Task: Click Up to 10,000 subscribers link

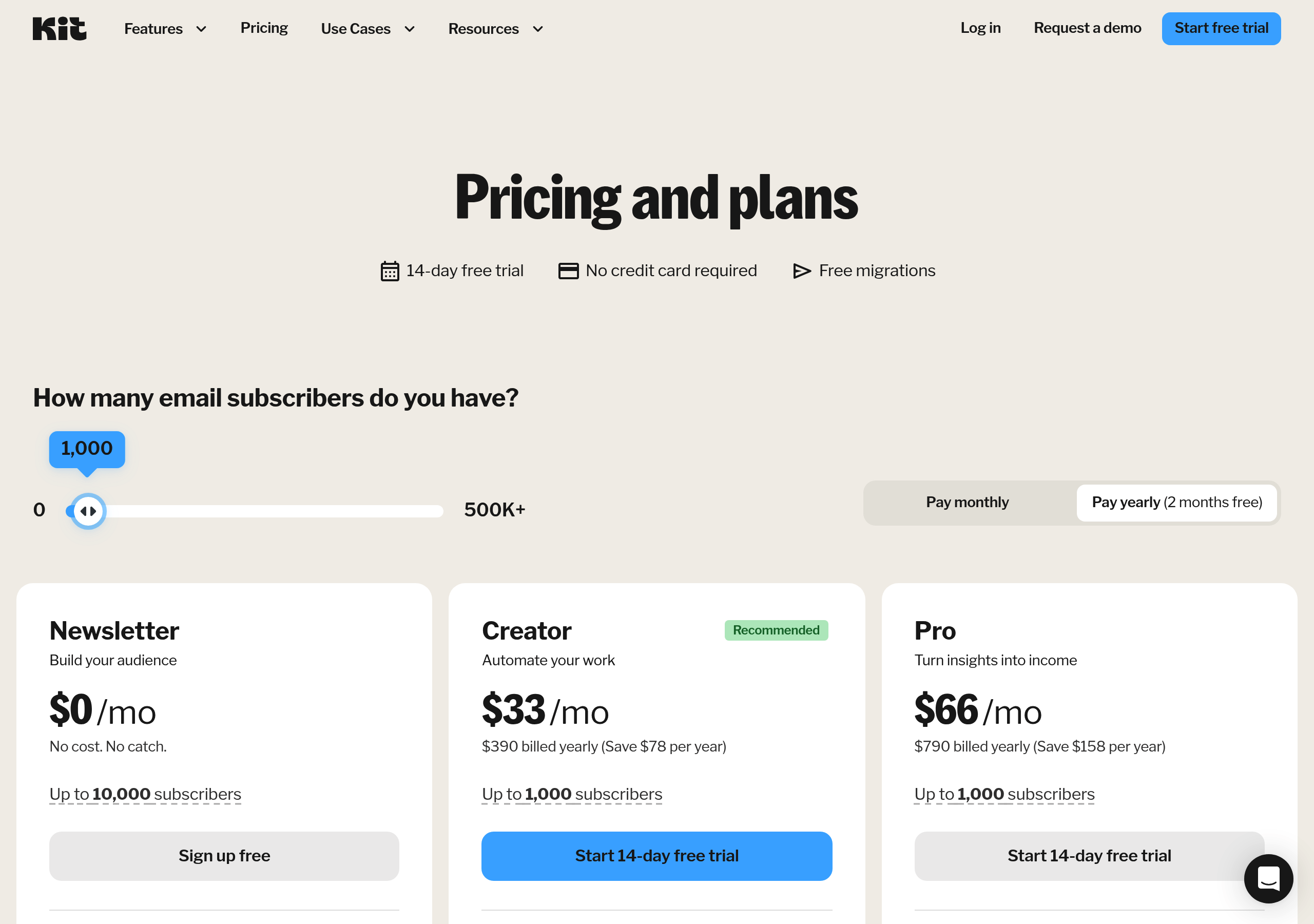Action: (x=145, y=794)
